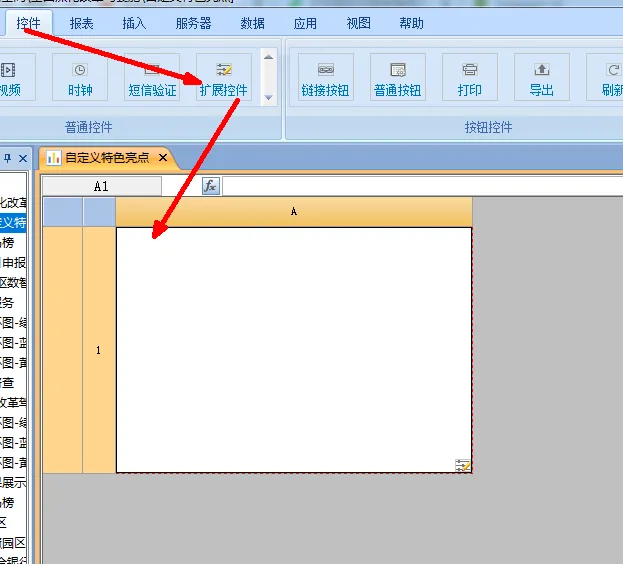Viewport: 623px width, 564px height.
Task: Click the 打印 print button control
Action: pyautogui.click(x=469, y=78)
